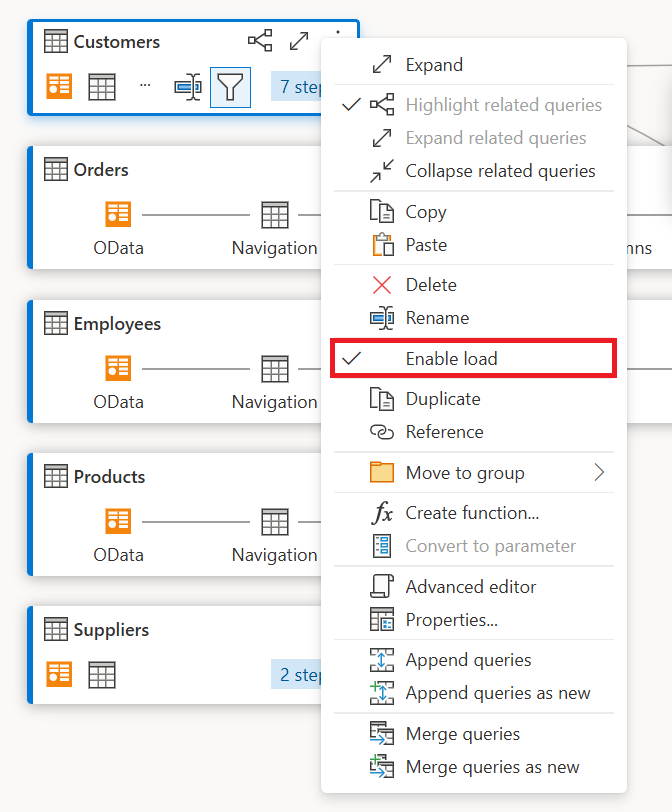Click the highlight related queries icon on Customers card
Image resolution: width=672 pixels, height=812 pixels.
260,40
